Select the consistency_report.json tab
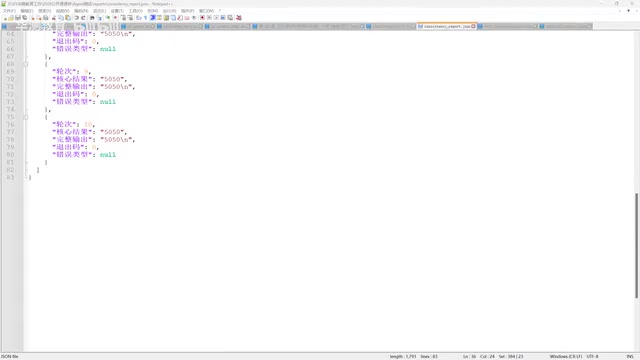The image size is (640, 360). 444,26
